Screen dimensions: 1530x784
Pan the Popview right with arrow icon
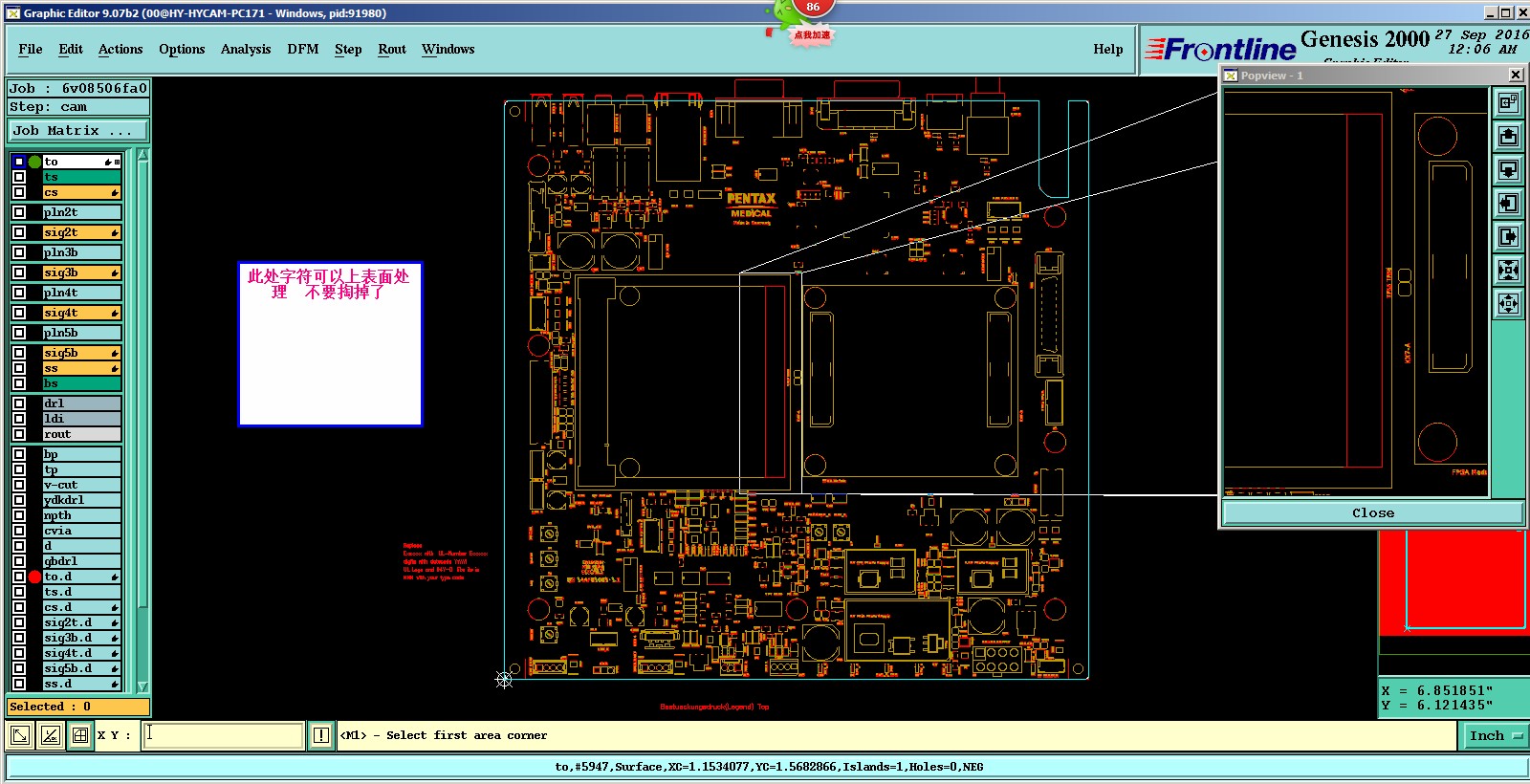pyautogui.click(x=1508, y=236)
